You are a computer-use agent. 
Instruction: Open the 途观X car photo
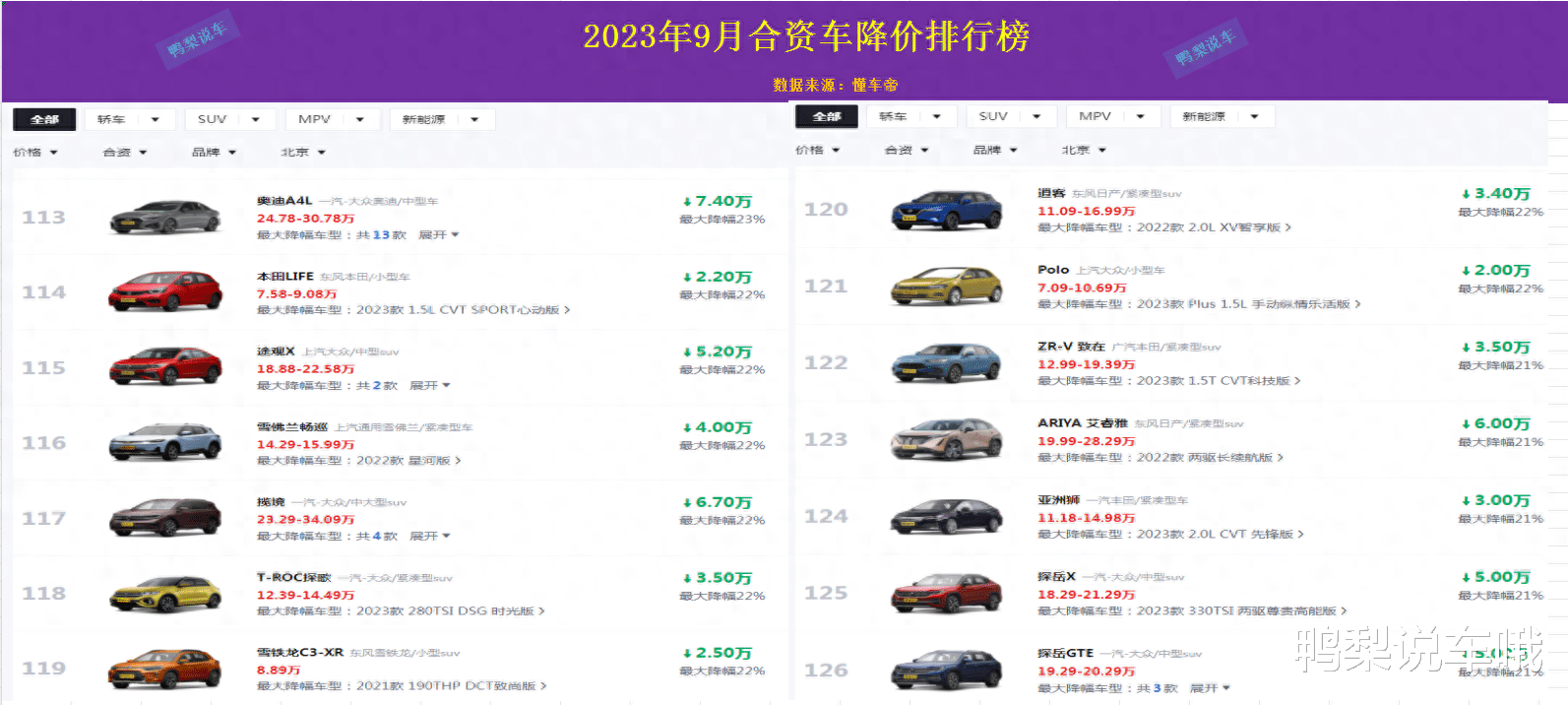click(165, 367)
